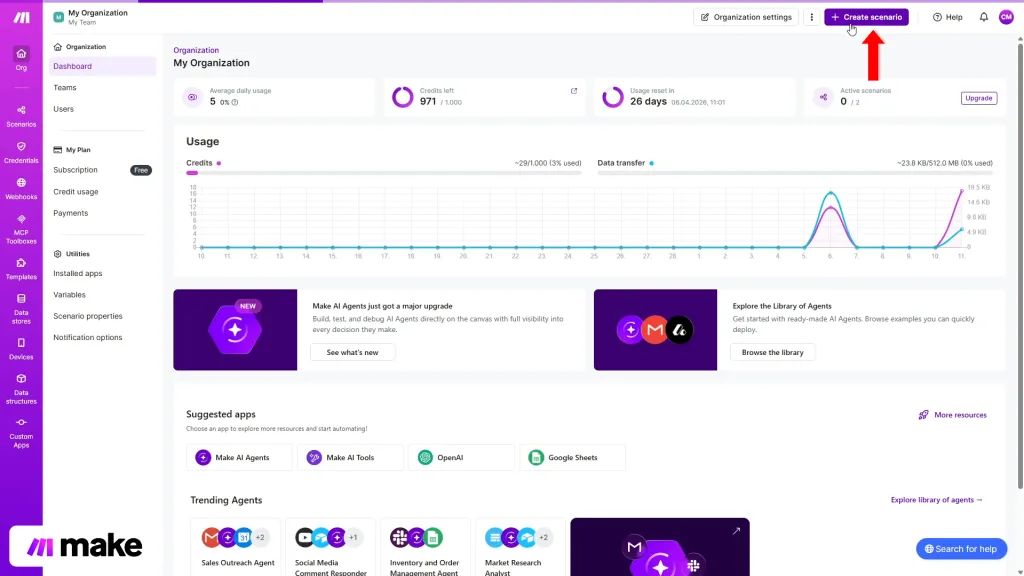Open Subscription under My Plan

75,170
